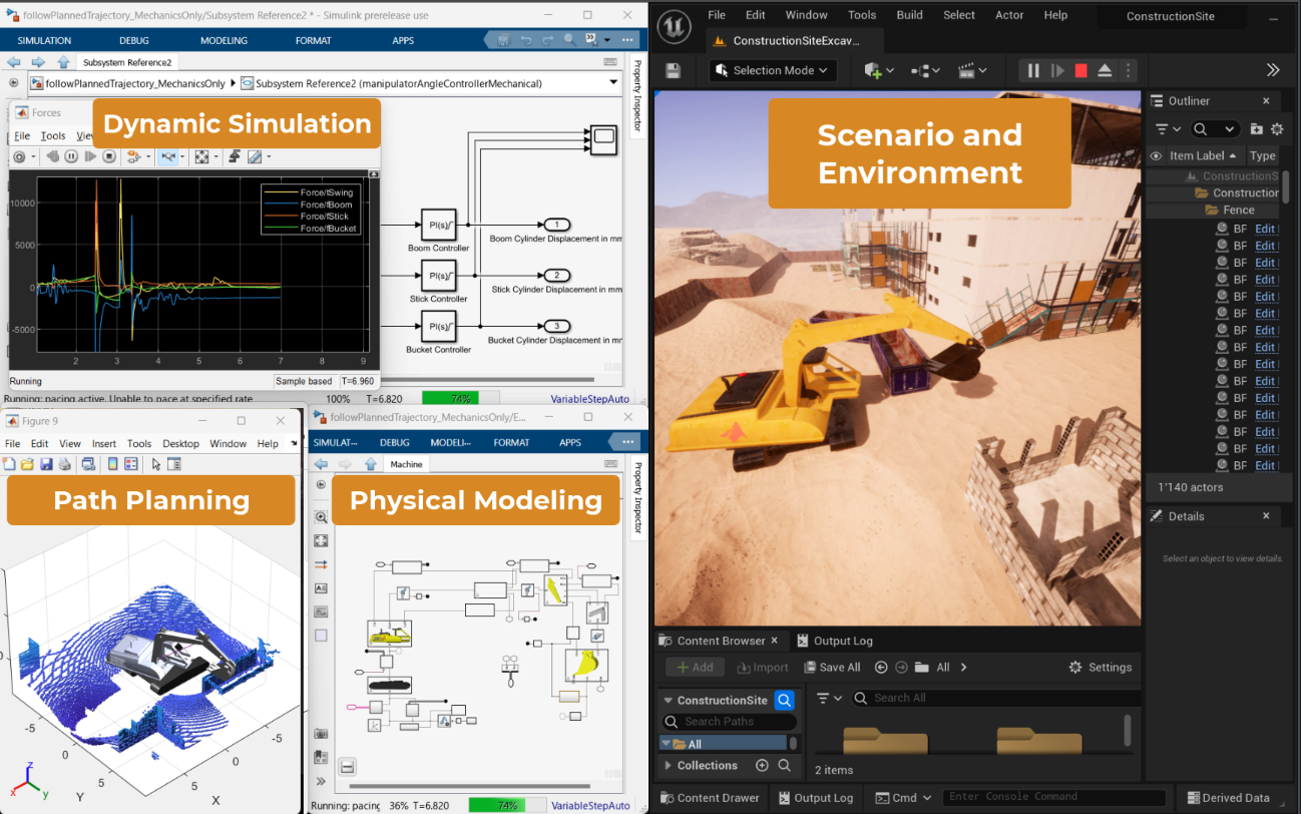Save Figure 9 with the disk icon
This screenshot has height=814, width=1301.
tap(46, 464)
